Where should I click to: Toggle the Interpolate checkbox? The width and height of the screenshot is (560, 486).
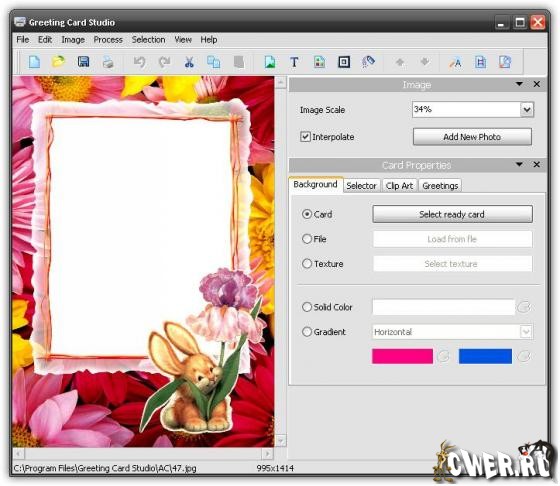(x=305, y=137)
